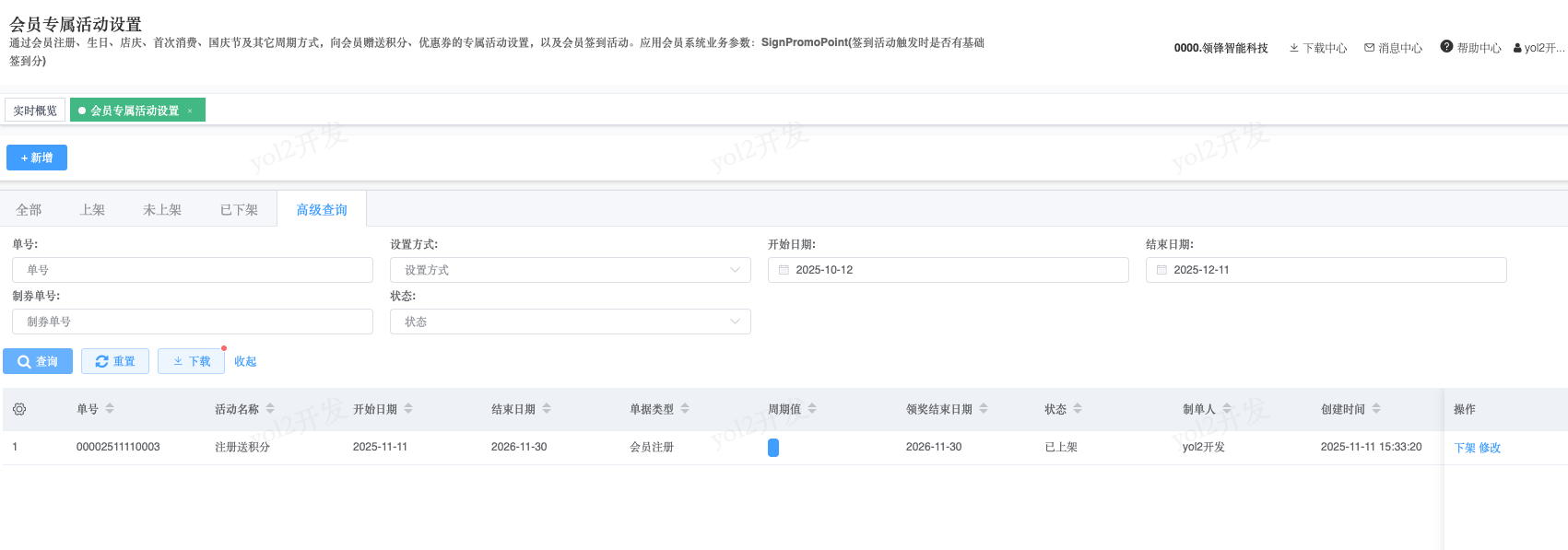Open the 开始日期 date picker
The height and width of the screenshot is (550, 1568).
point(948,270)
